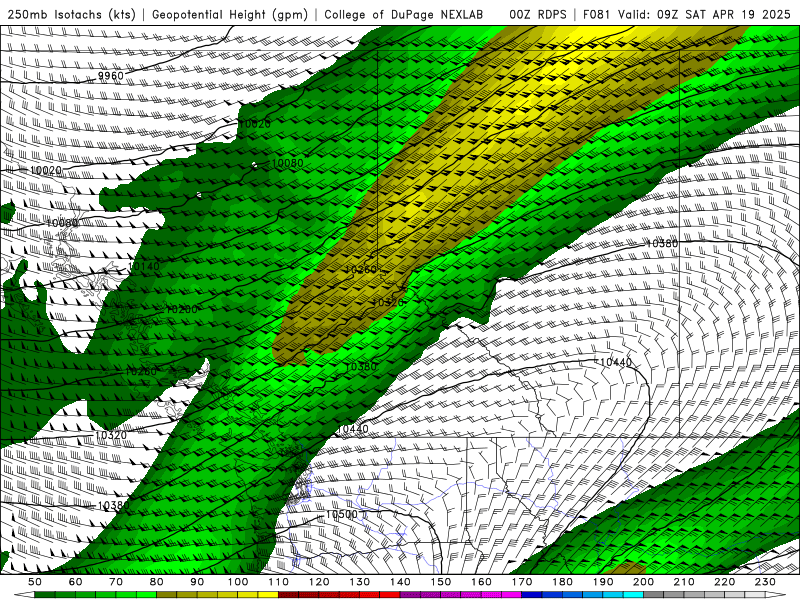Click the 230 value on the color scale
800x600 pixels.
point(766,582)
